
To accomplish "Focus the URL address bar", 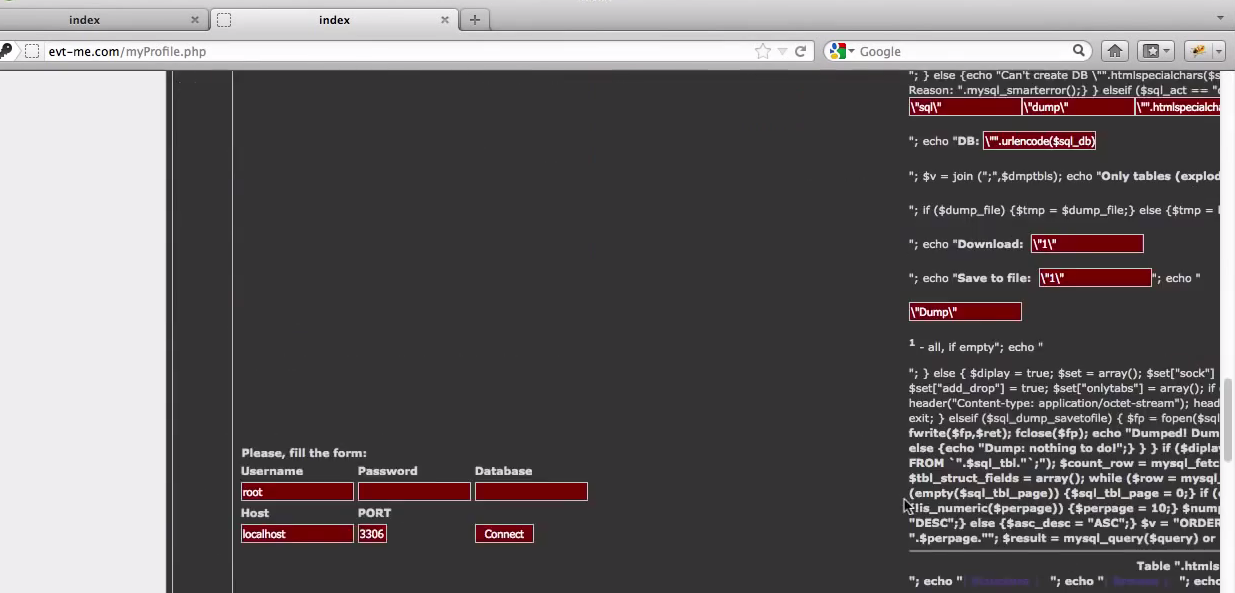I will 400,51.
